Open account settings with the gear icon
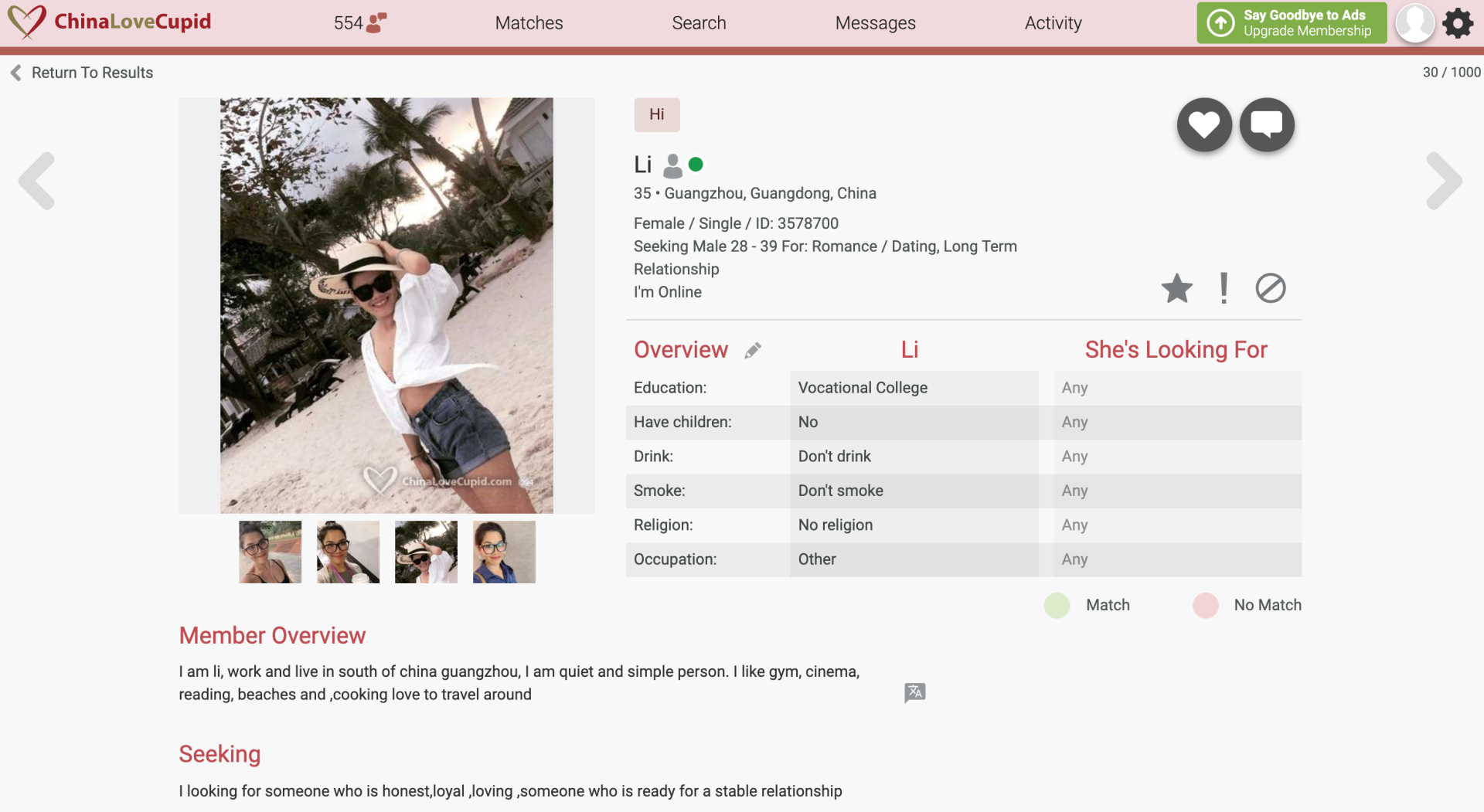 point(1458,22)
